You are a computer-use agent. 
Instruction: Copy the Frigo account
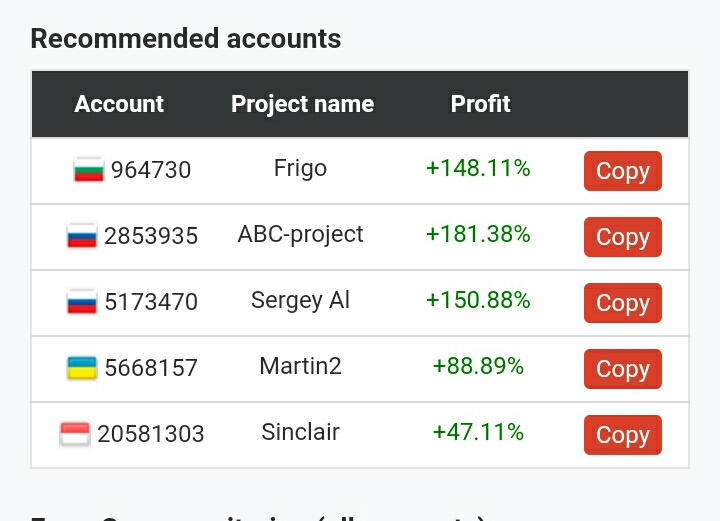click(x=623, y=171)
